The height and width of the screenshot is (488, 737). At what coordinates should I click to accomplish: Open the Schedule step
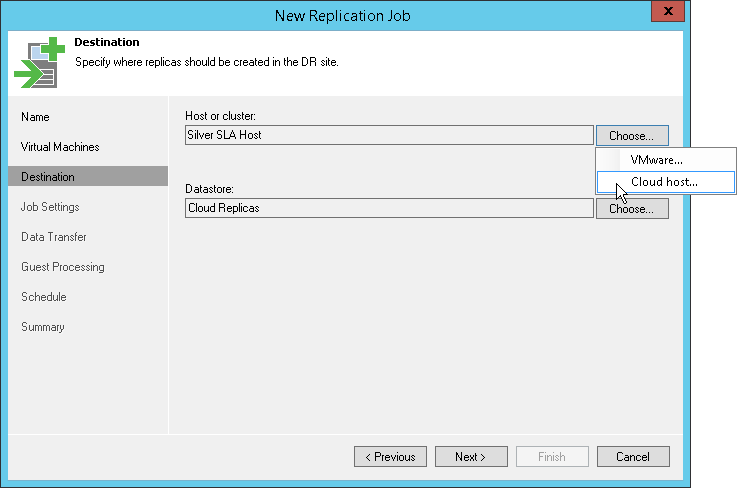[x=44, y=297]
